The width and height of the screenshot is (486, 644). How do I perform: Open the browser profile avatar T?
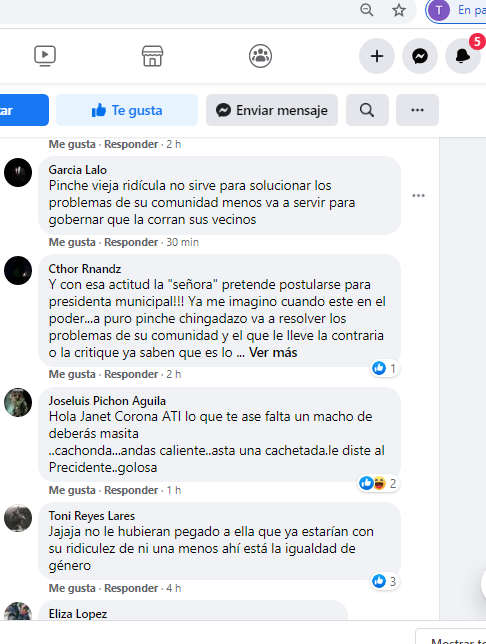[439, 10]
